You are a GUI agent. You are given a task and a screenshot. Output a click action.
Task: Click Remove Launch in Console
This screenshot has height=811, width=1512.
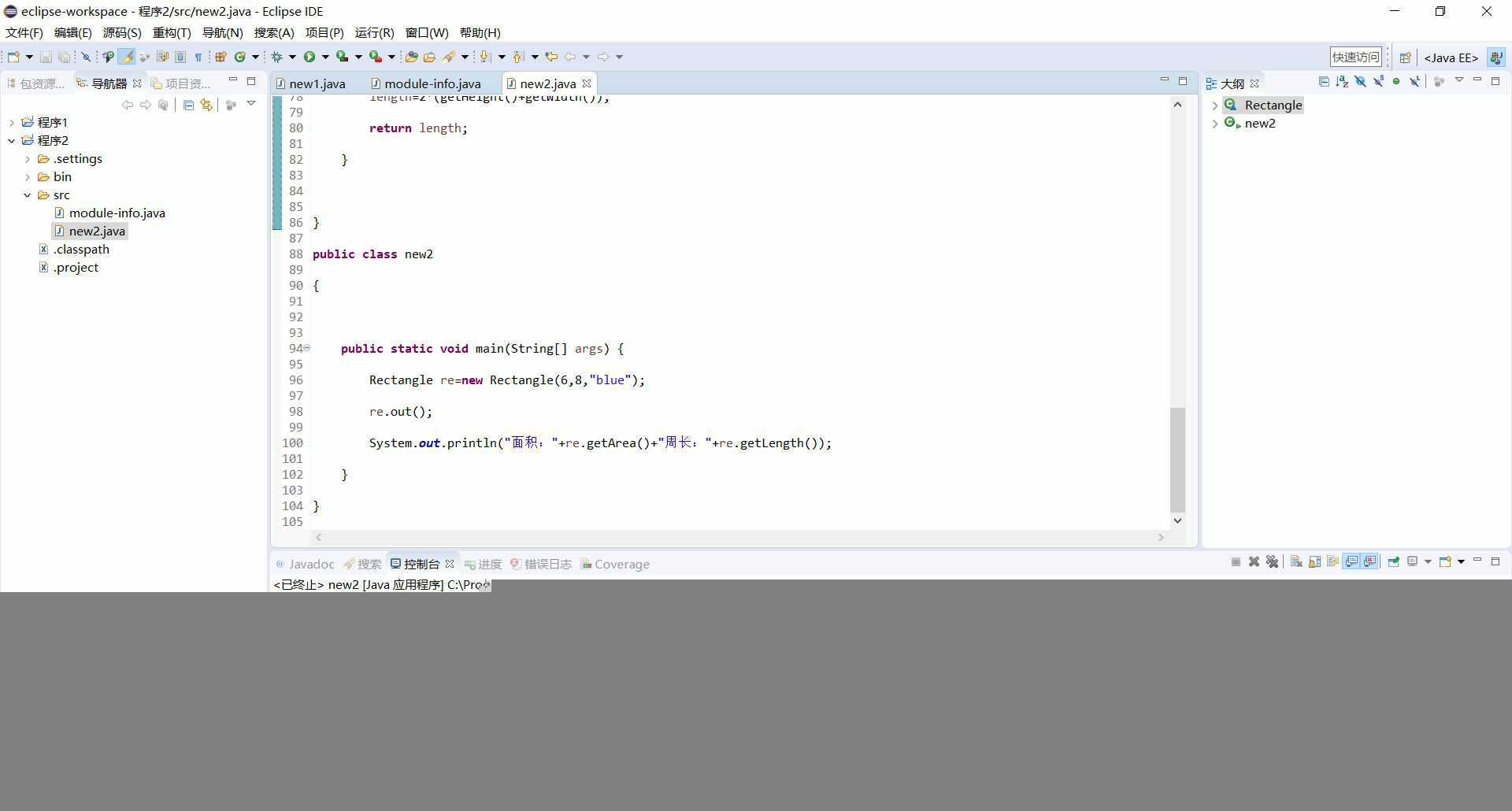click(x=1254, y=561)
